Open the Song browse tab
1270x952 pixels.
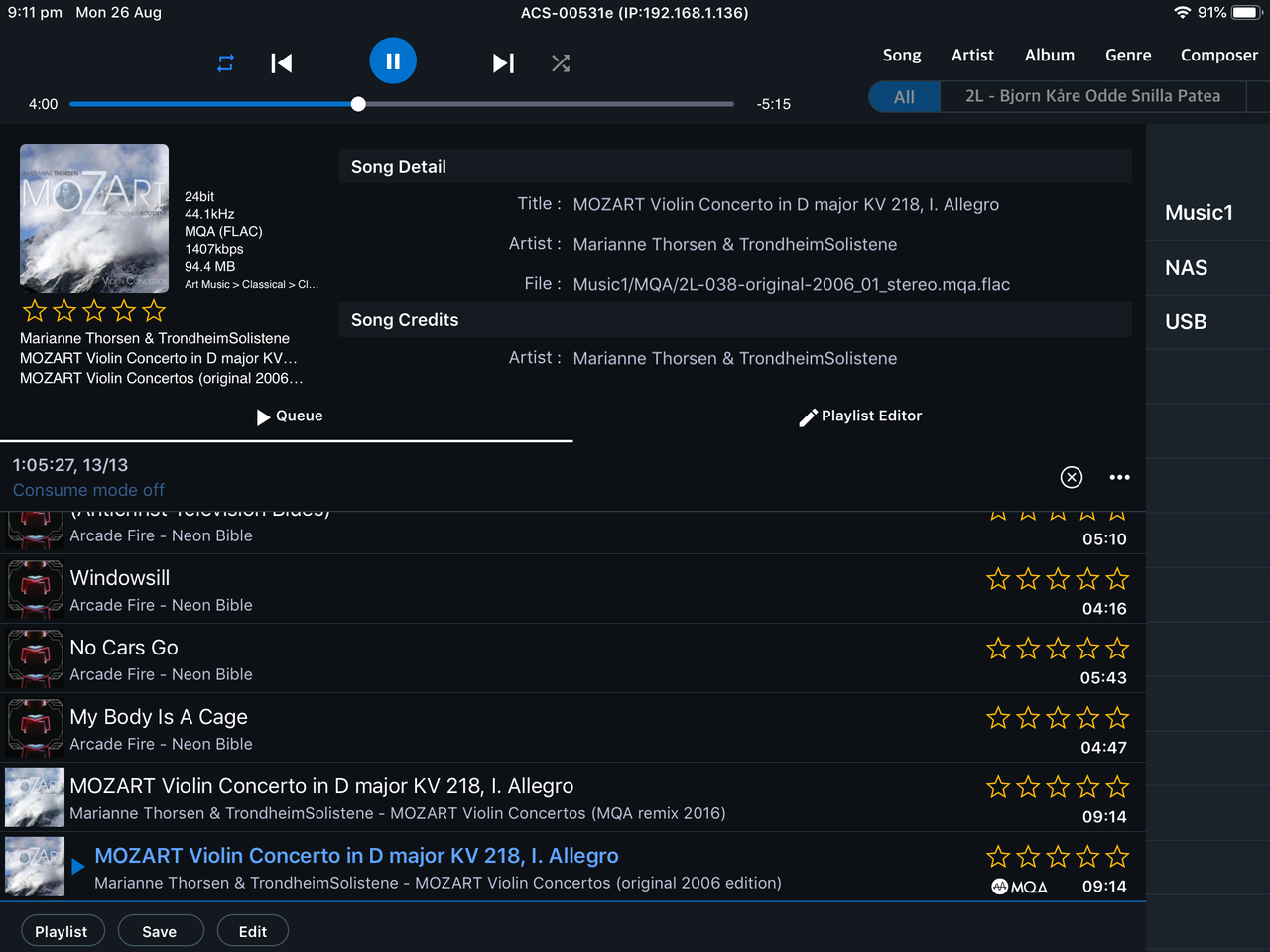[x=902, y=56]
